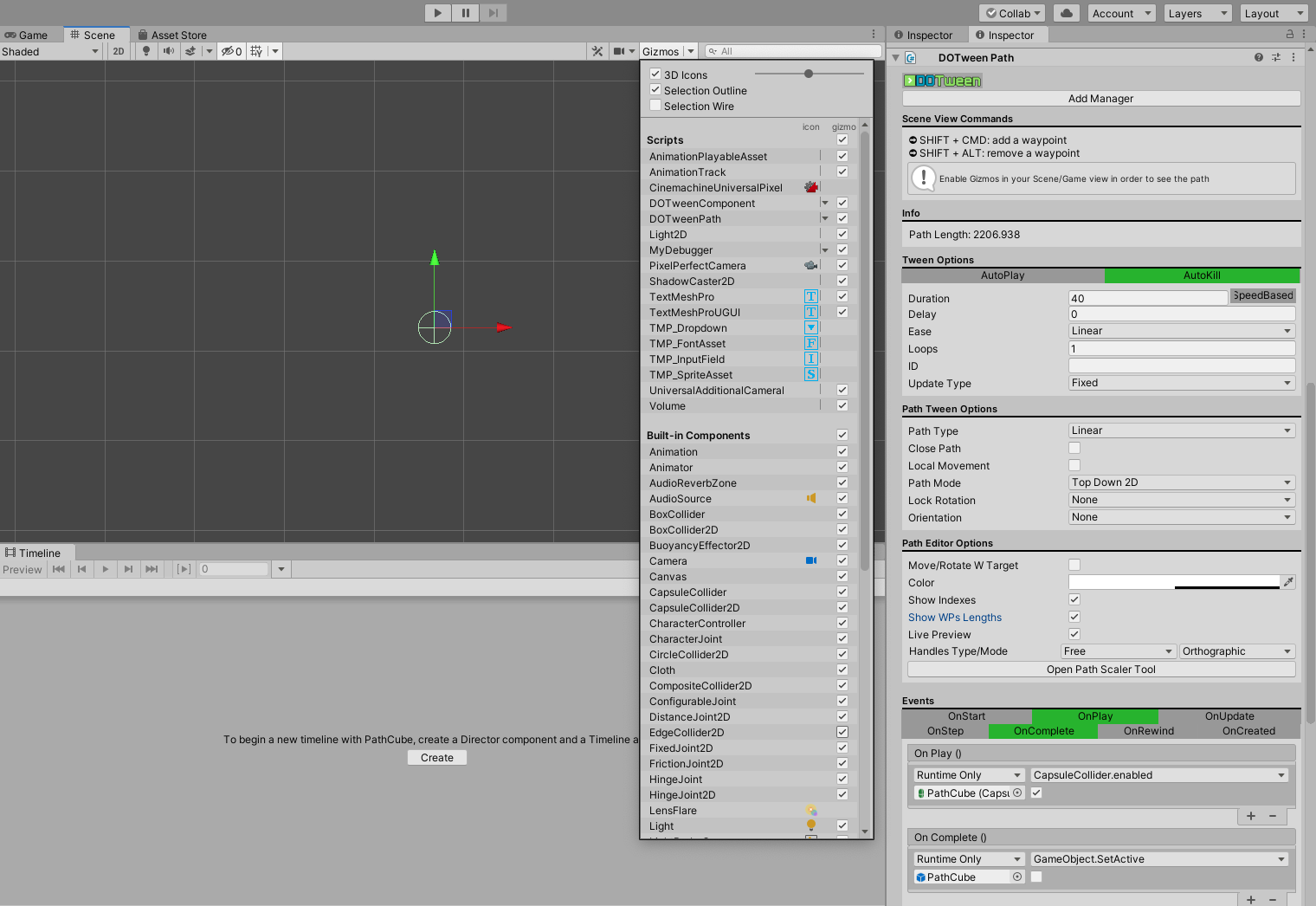Open Update Type dropdown
Viewport: 1316px width, 906px height.
coord(1182,383)
